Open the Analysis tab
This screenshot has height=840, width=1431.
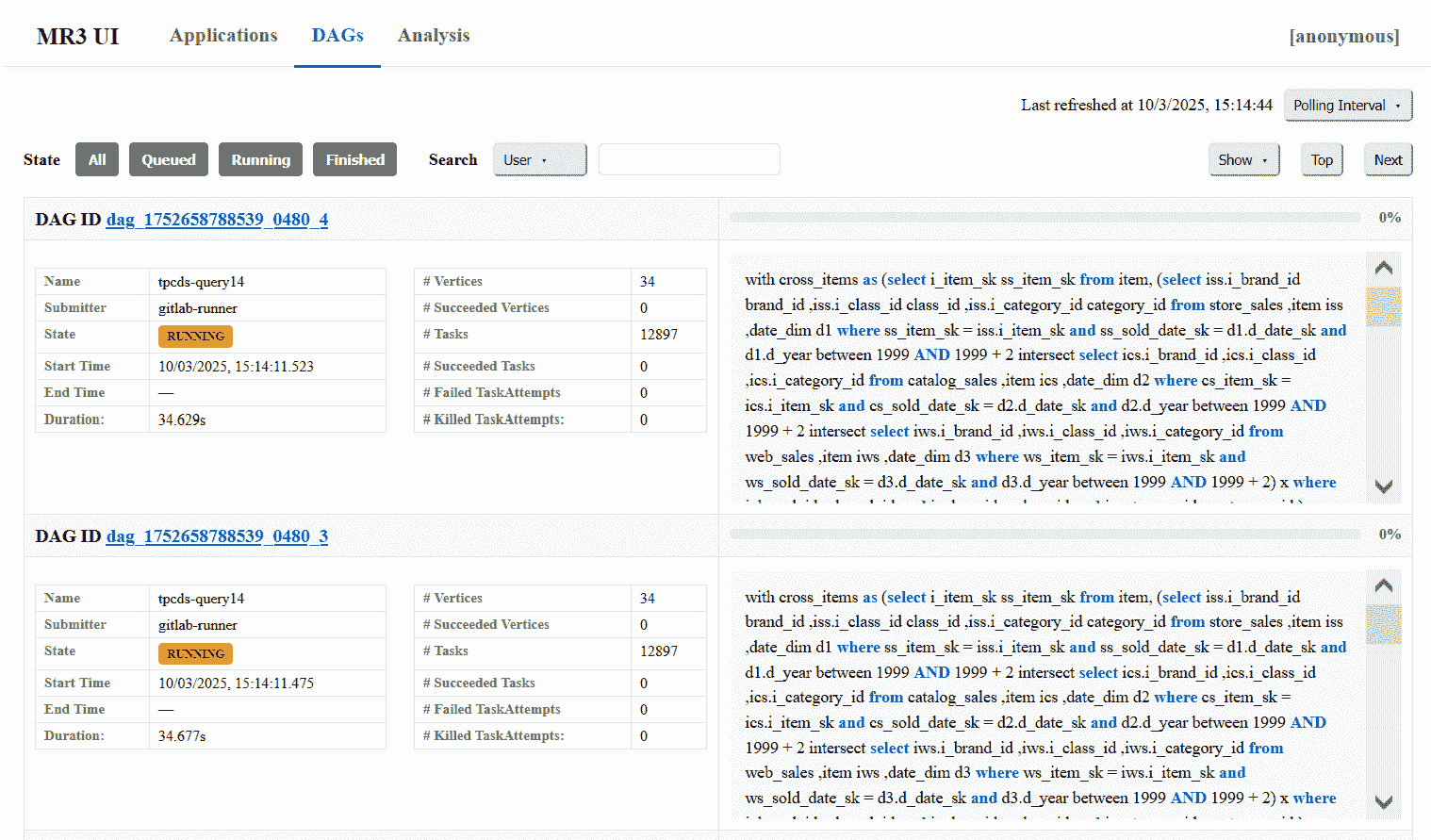click(433, 36)
